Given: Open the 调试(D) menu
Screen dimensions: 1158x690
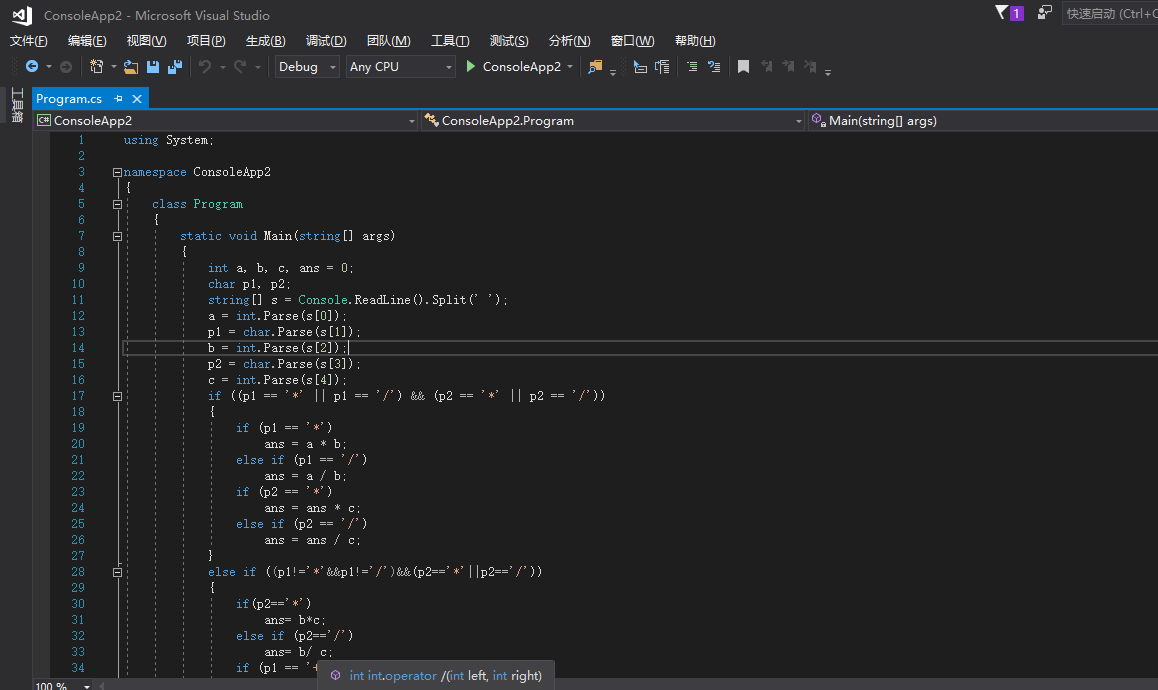Looking at the screenshot, I should [x=326, y=41].
